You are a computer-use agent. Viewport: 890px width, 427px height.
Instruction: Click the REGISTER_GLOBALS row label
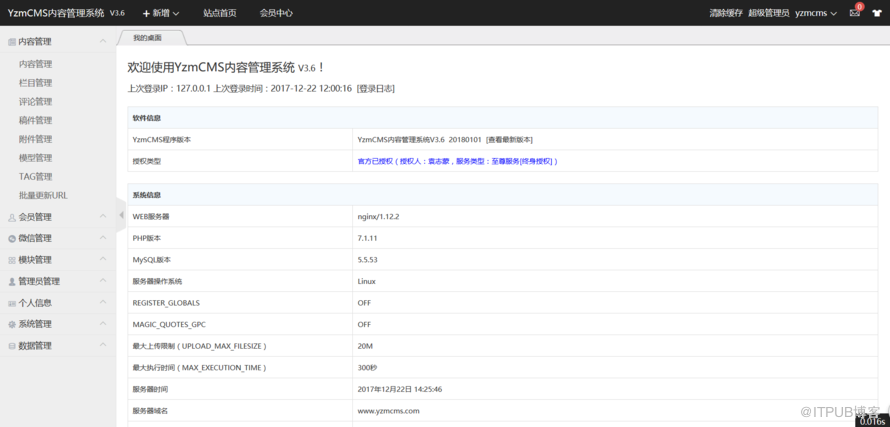click(166, 303)
